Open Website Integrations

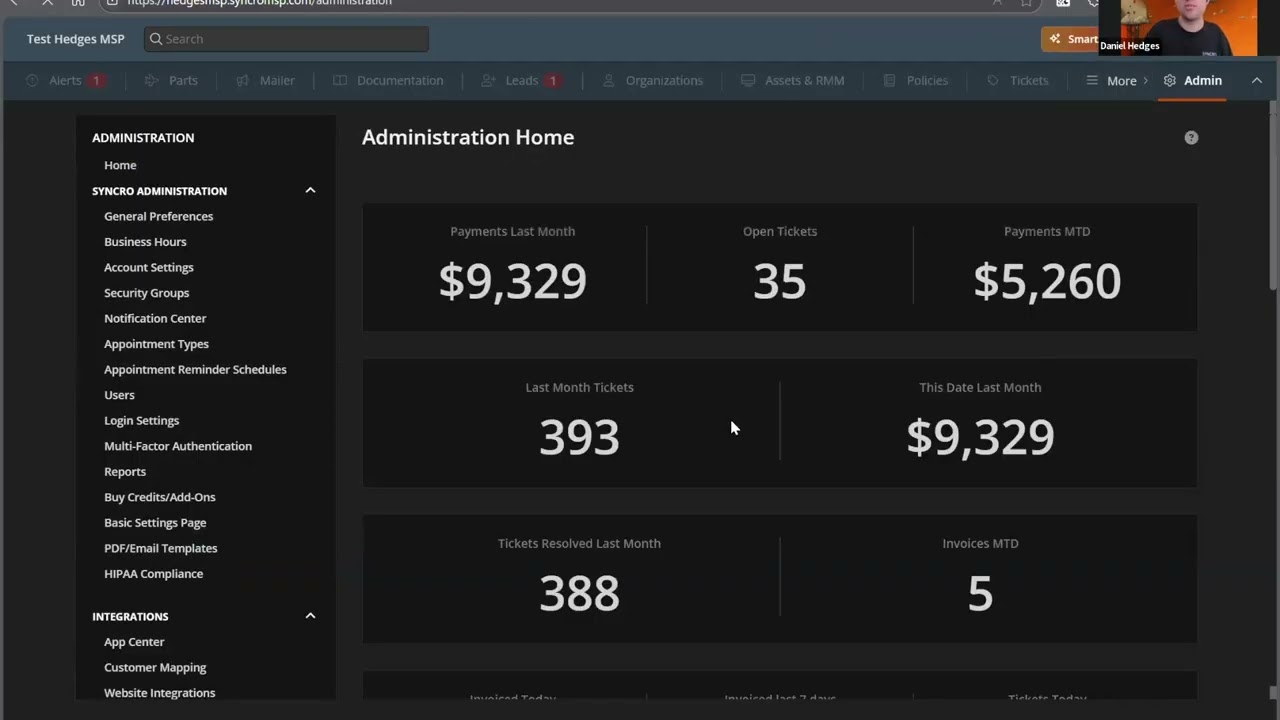[159, 693]
